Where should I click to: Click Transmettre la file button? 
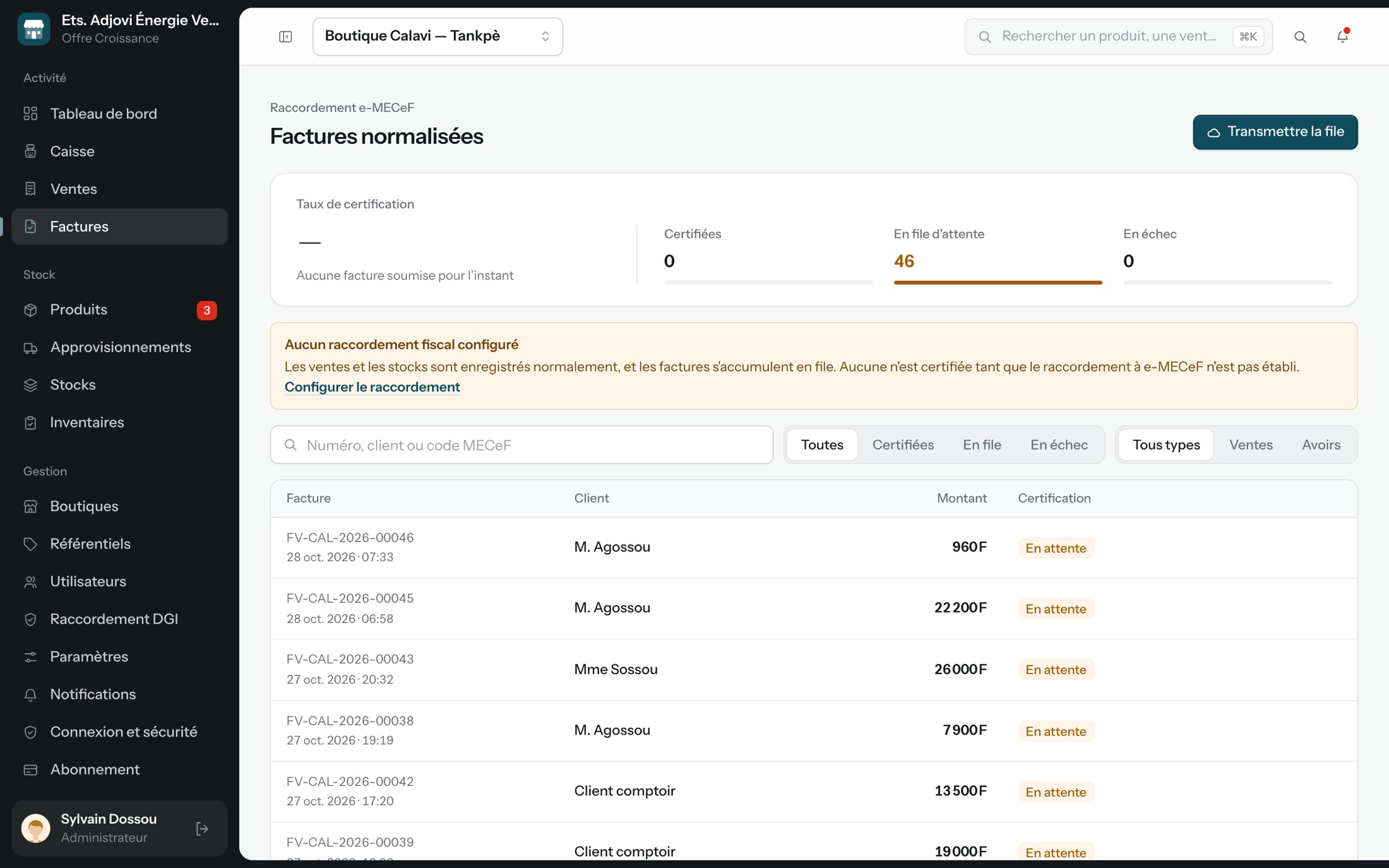1275,132
